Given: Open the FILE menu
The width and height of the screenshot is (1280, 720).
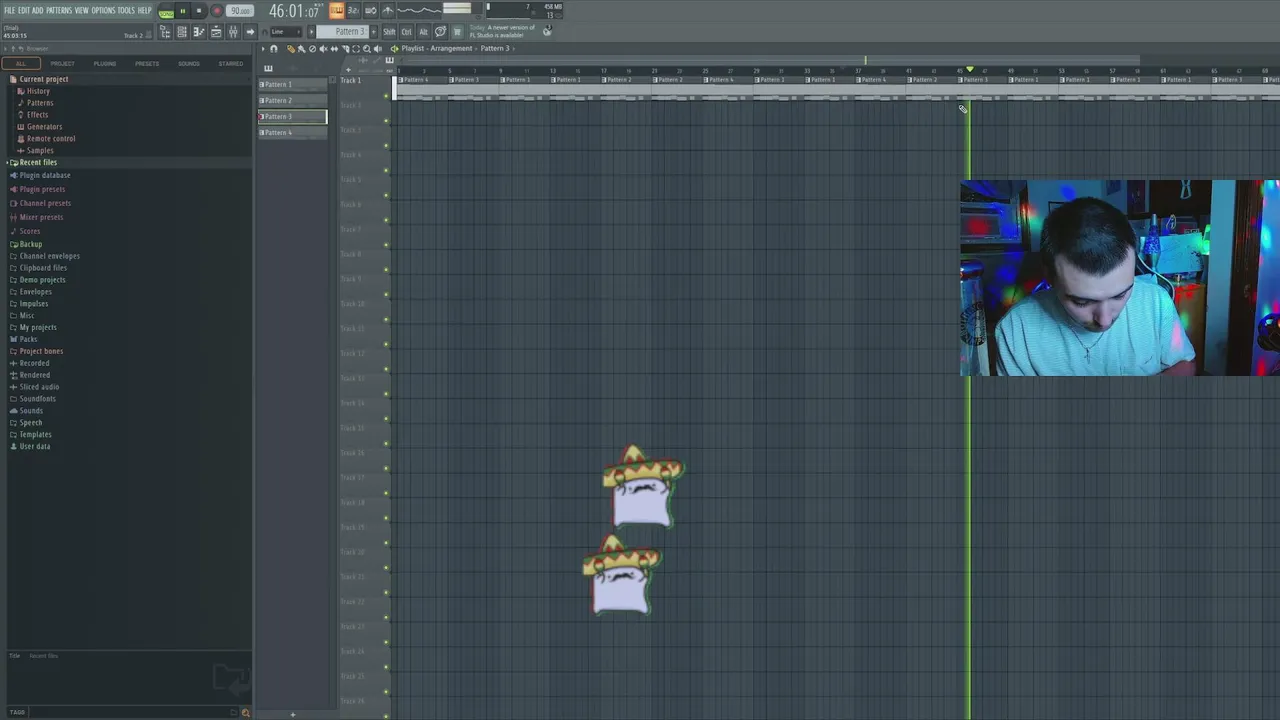Looking at the screenshot, I should click(9, 10).
